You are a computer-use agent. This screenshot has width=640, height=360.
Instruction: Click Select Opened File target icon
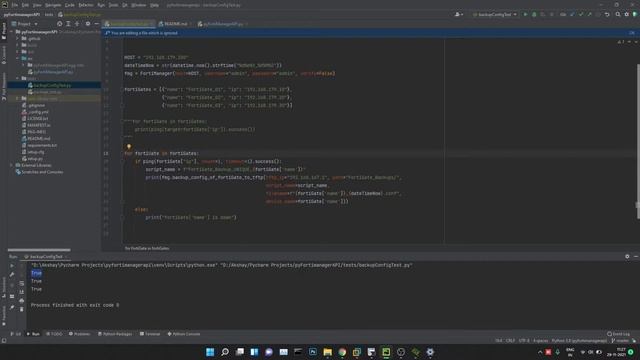[60, 24]
